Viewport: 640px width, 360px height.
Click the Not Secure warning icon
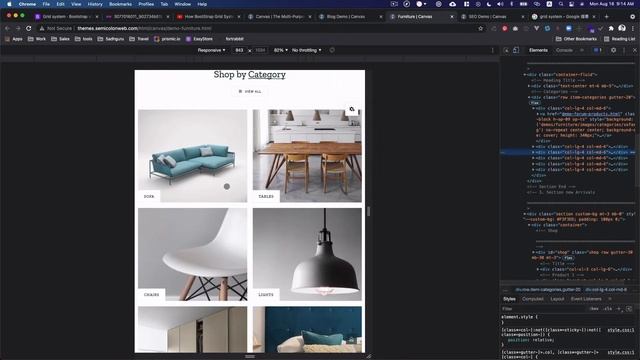[42, 28]
